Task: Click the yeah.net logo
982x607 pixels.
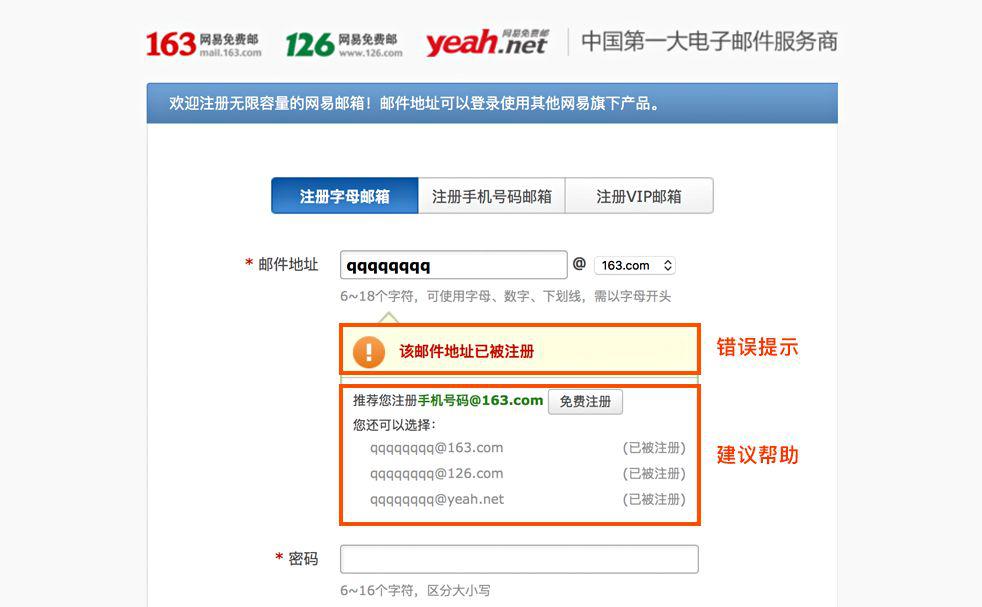Action: pos(487,43)
